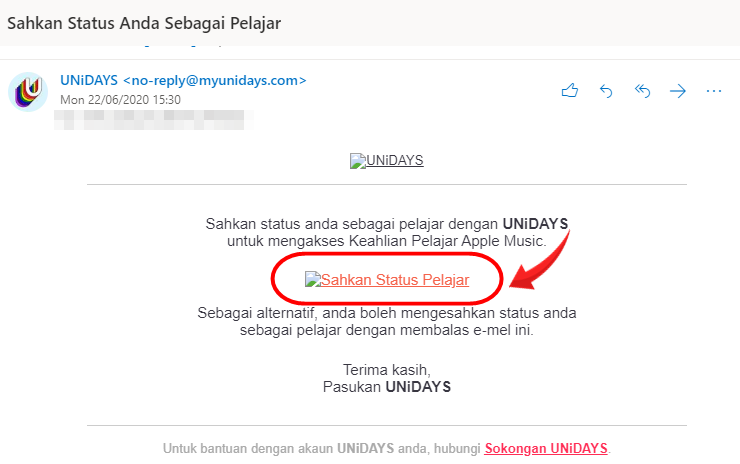This screenshot has width=740, height=464.
Task: Click the Apple Music sentence in the body
Action: [387, 232]
